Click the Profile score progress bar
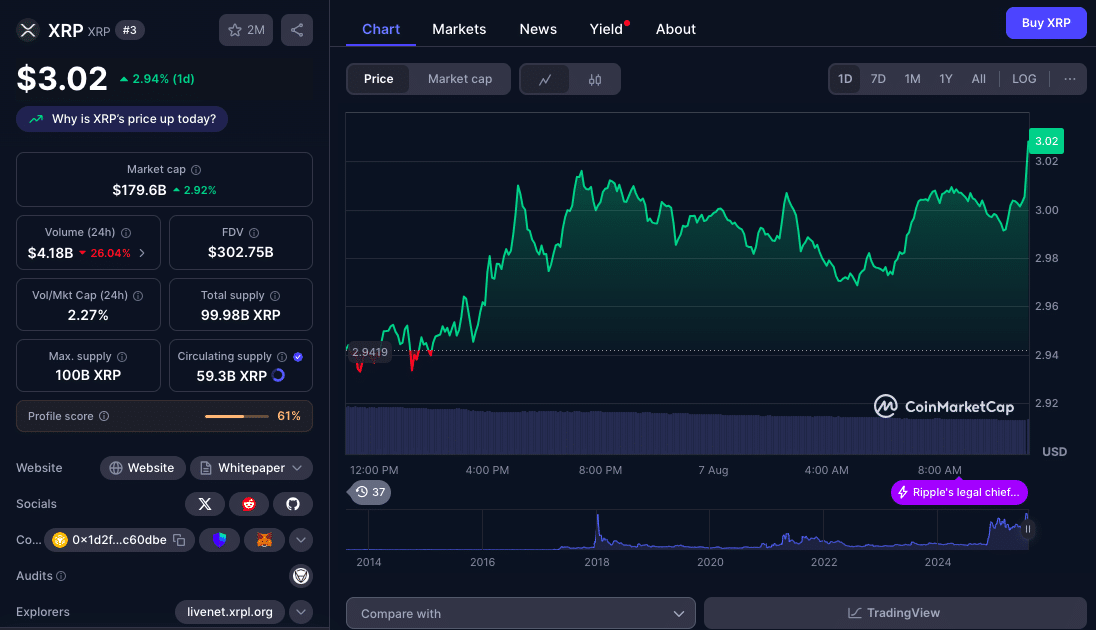The width and height of the screenshot is (1096, 630). pos(236,417)
